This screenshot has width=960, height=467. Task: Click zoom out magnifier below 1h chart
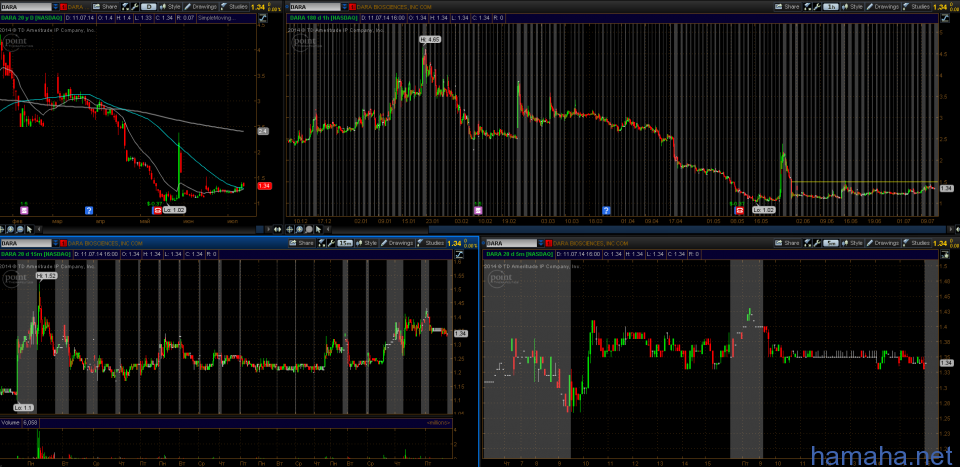(x=309, y=230)
